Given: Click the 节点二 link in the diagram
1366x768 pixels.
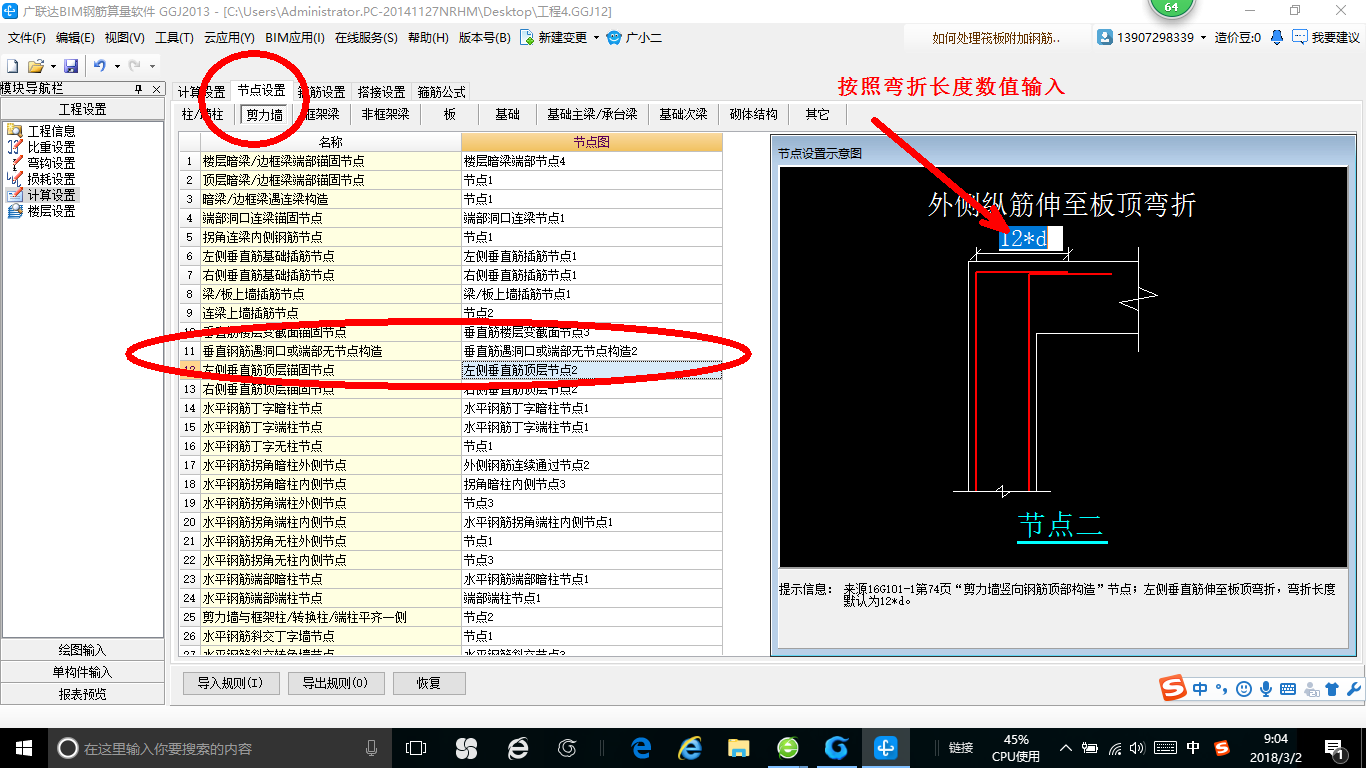Looking at the screenshot, I should pyautogui.click(x=1061, y=525).
